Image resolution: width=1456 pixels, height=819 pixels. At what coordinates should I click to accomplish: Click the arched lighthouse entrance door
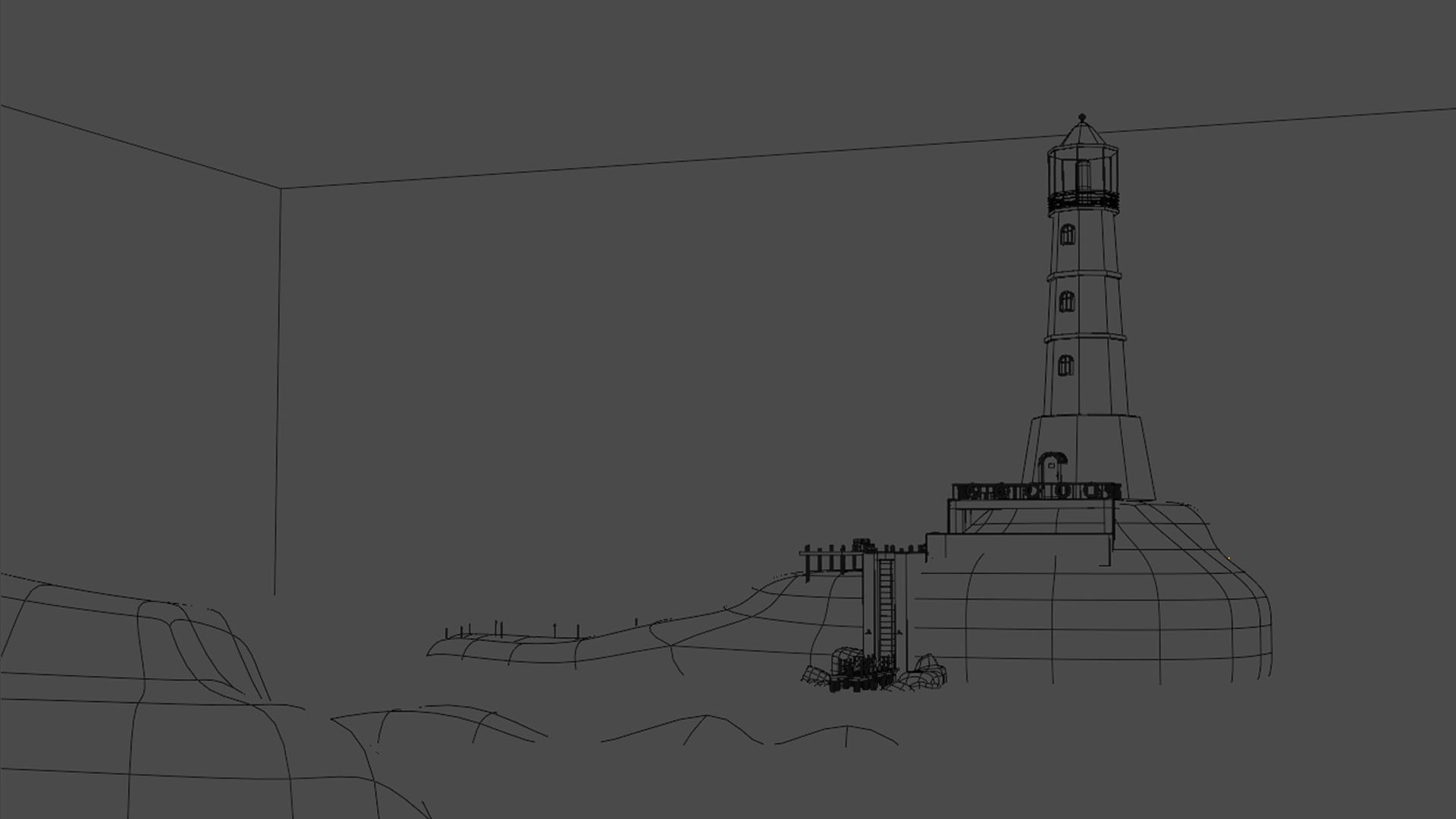(1050, 466)
